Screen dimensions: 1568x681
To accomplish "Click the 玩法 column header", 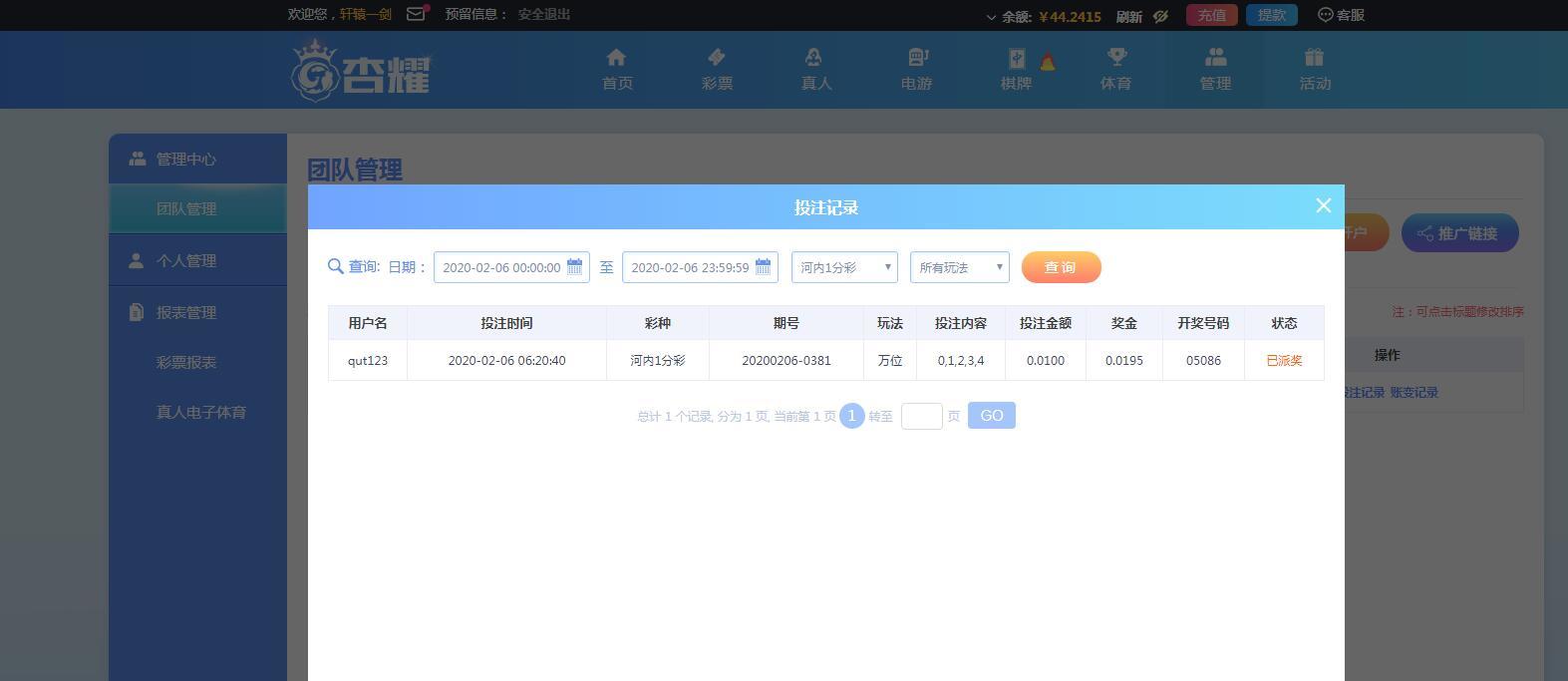I will (x=890, y=323).
